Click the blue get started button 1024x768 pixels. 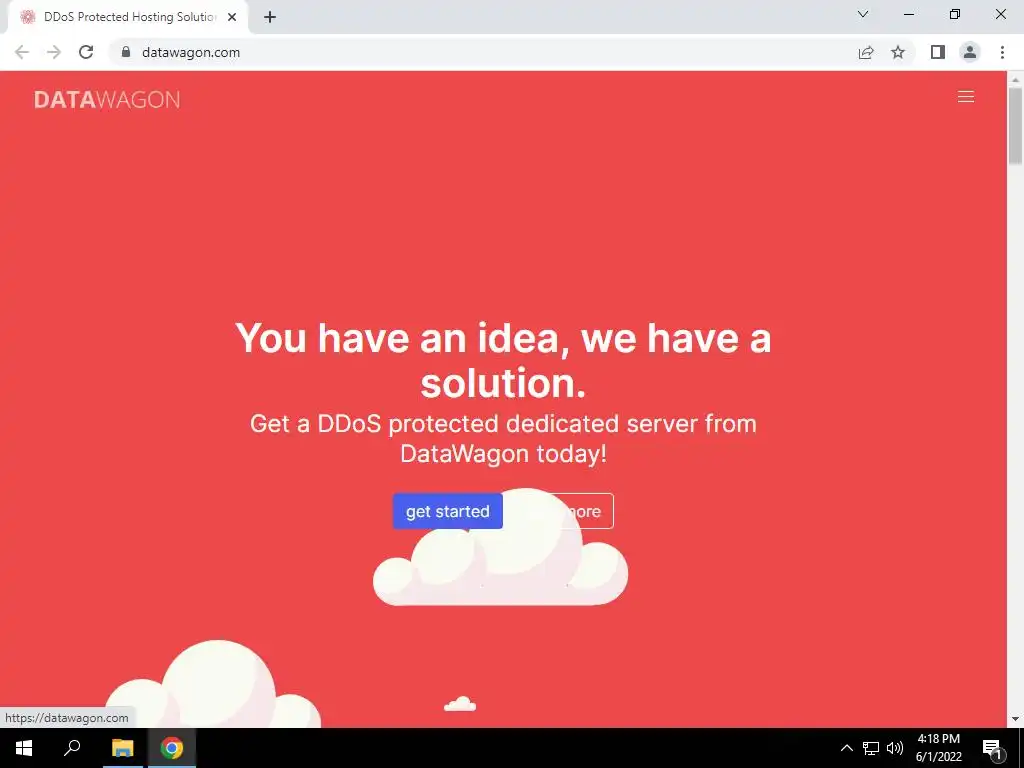pyautogui.click(x=447, y=511)
